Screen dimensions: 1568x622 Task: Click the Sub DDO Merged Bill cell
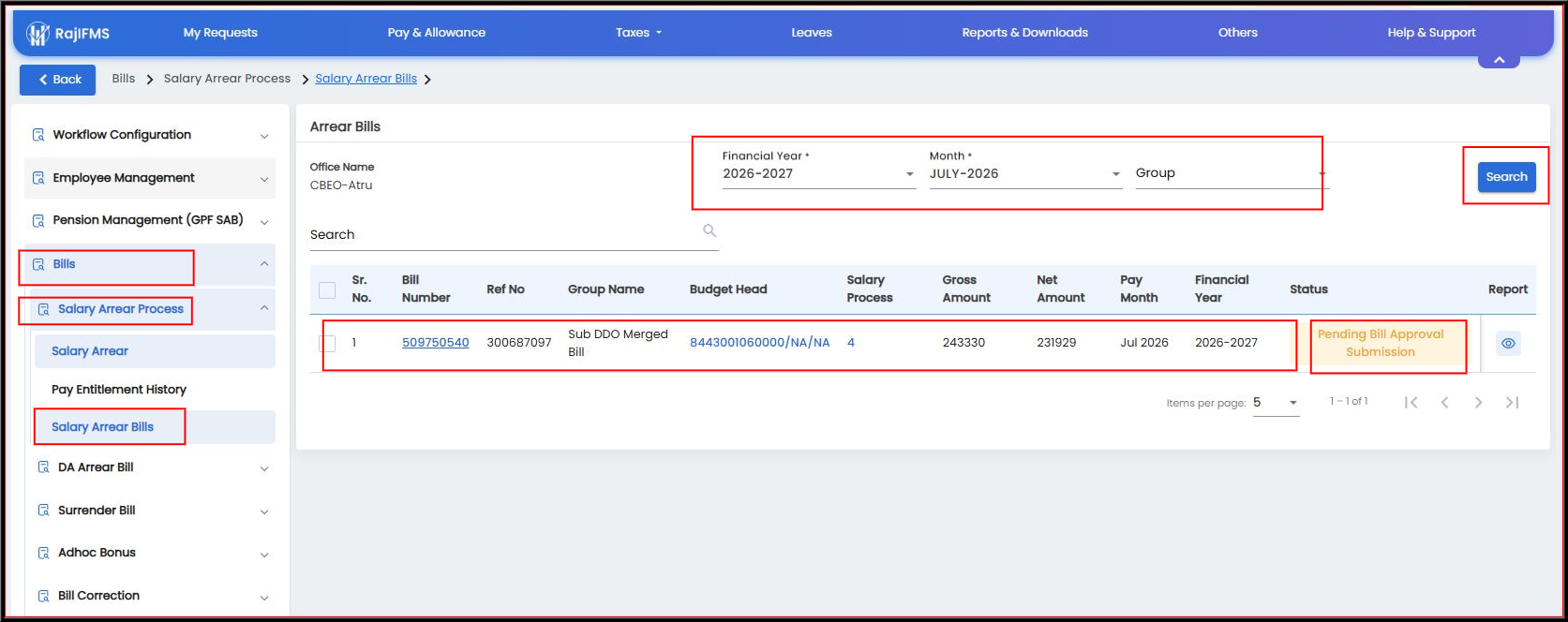coord(618,343)
